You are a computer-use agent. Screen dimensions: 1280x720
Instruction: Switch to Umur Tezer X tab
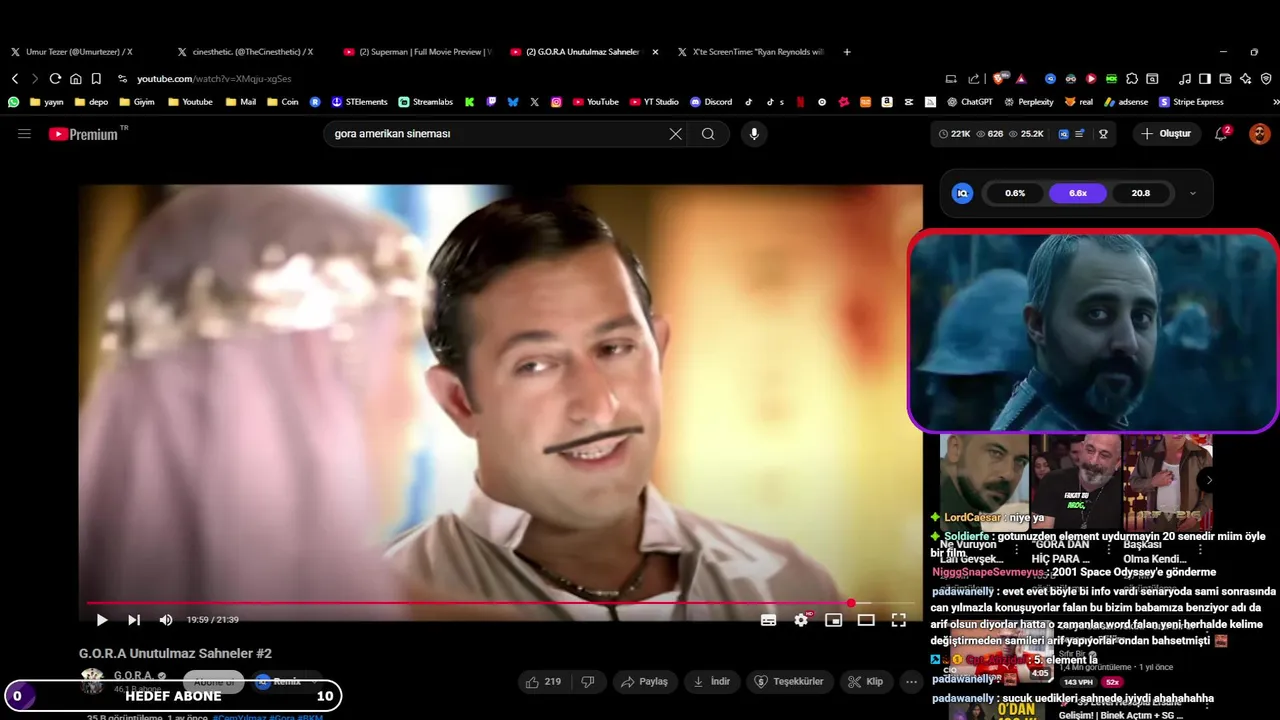(x=79, y=52)
